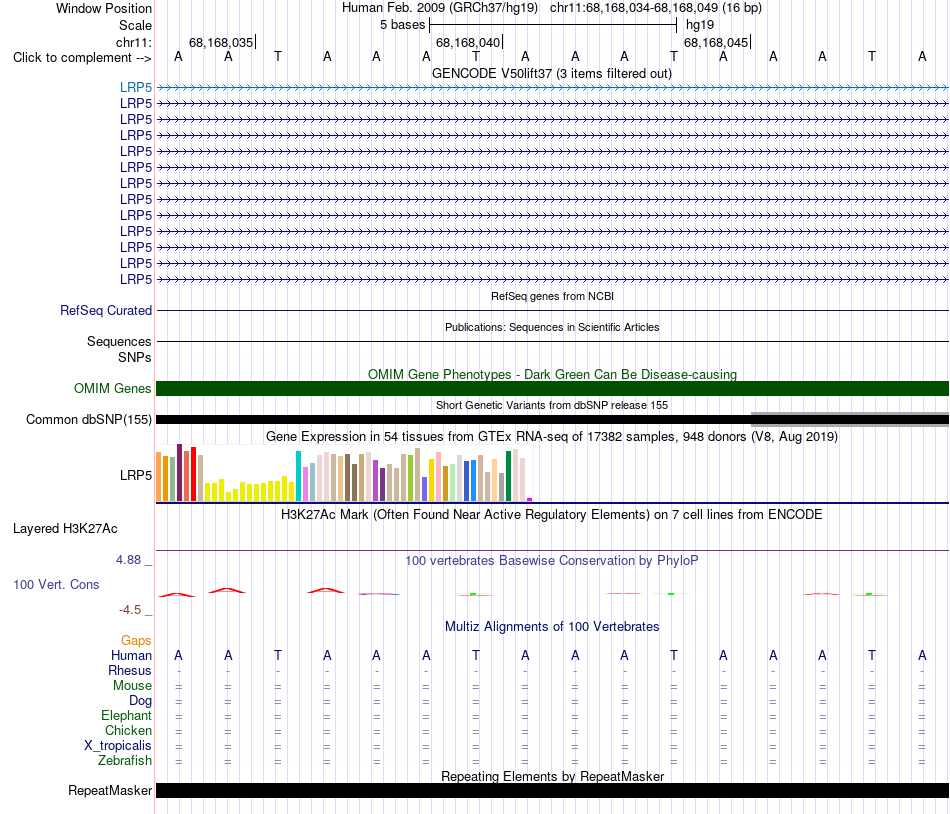Click the H3K27Ac Mark track title

pyautogui.click(x=552, y=514)
